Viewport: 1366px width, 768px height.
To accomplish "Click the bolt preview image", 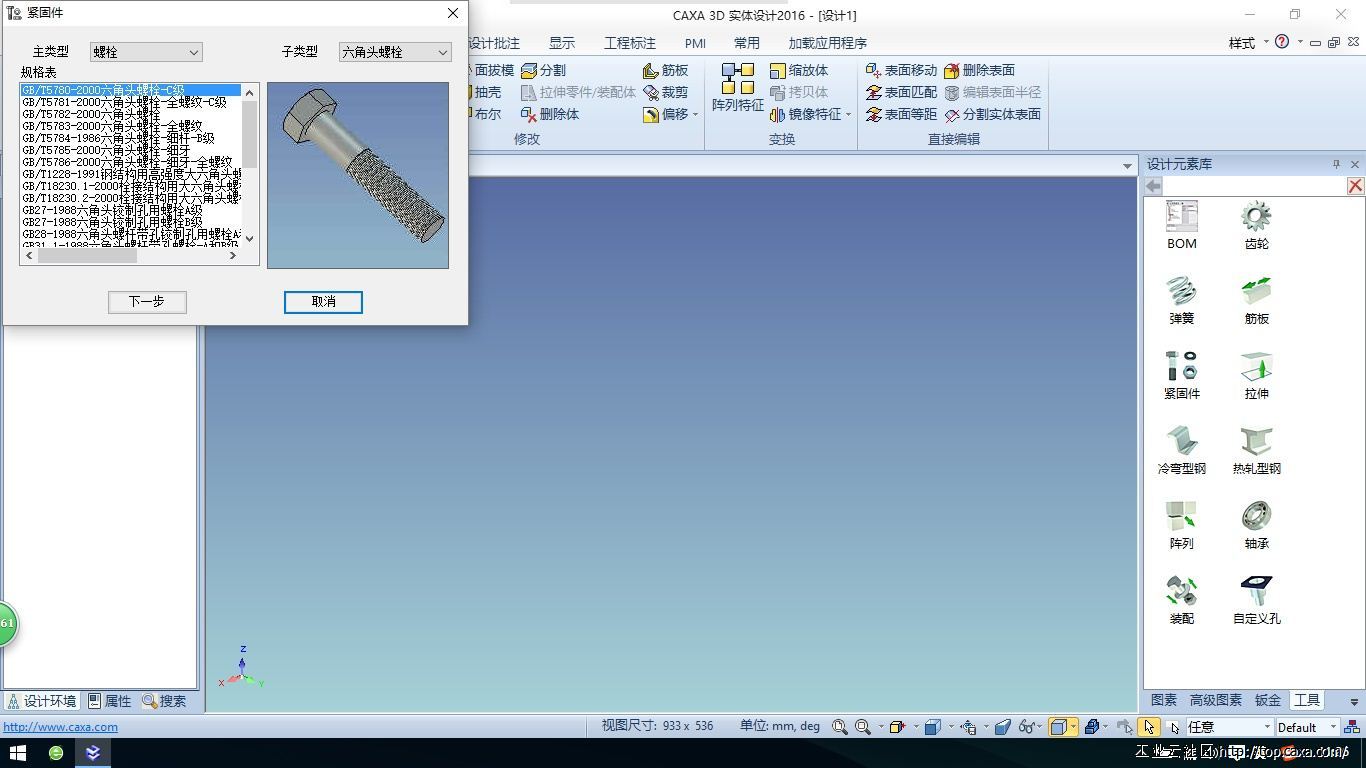I will coord(358,175).
